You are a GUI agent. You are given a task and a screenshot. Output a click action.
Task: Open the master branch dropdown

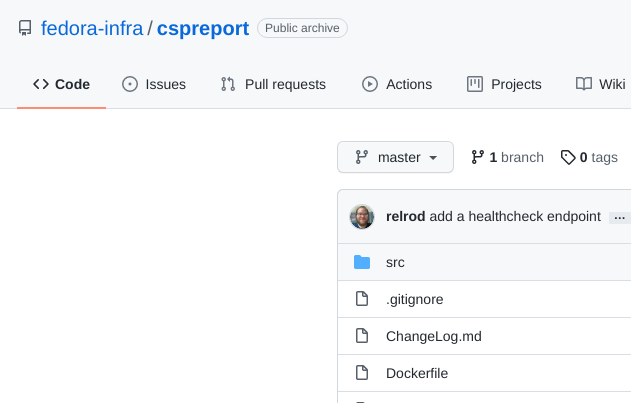click(x=395, y=157)
